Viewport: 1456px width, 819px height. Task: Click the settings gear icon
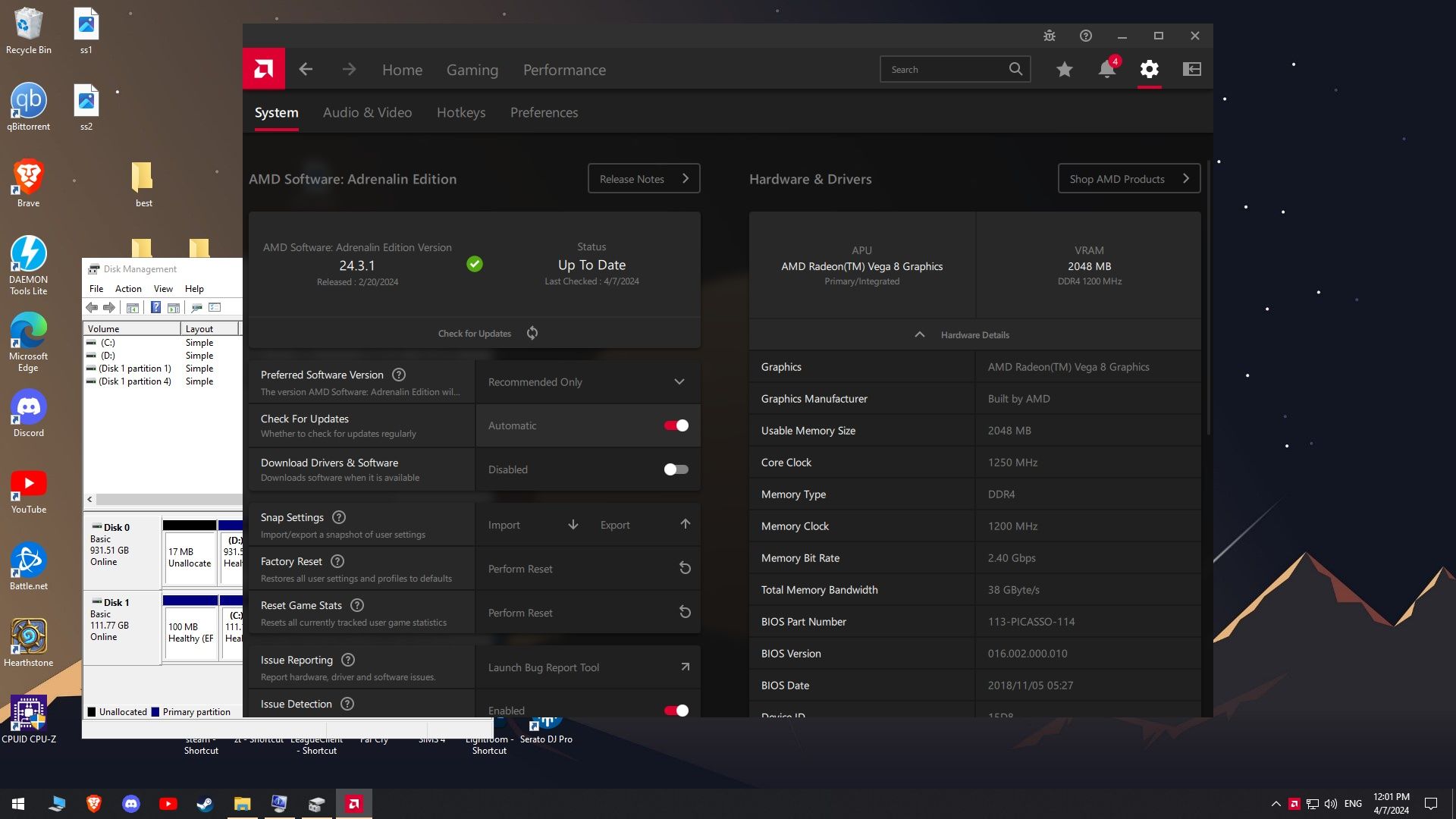(x=1150, y=69)
